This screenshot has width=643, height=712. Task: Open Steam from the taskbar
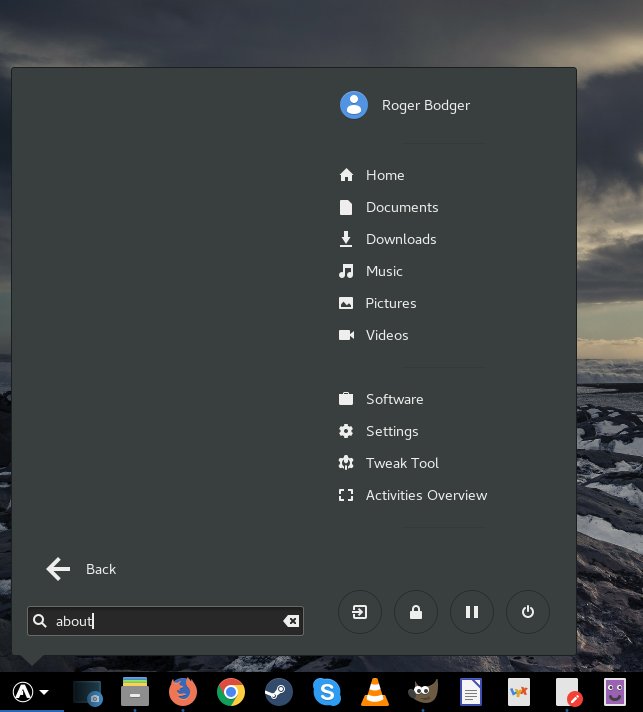pos(278,692)
